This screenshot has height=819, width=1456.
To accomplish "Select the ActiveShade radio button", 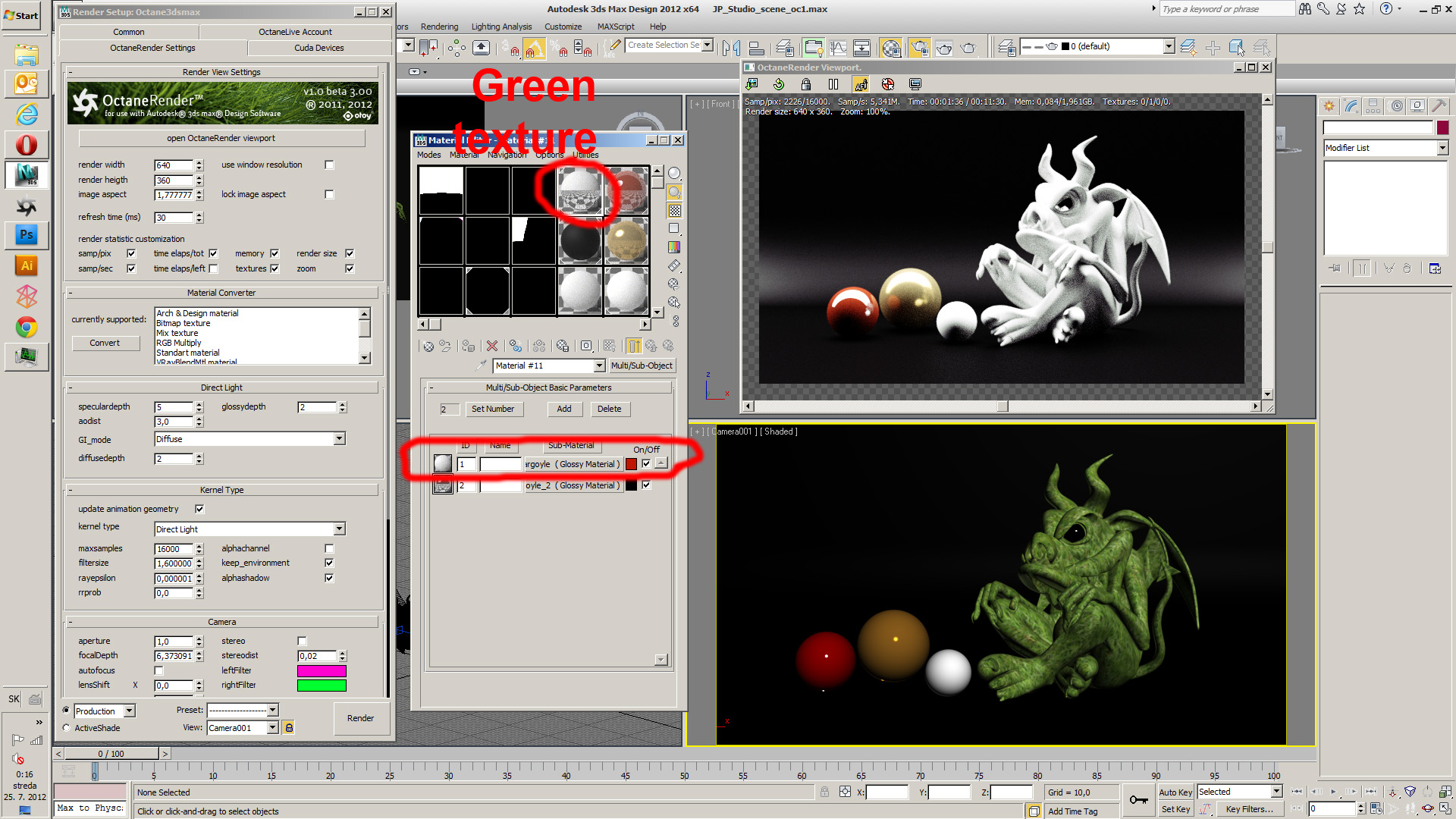I will click(x=67, y=728).
